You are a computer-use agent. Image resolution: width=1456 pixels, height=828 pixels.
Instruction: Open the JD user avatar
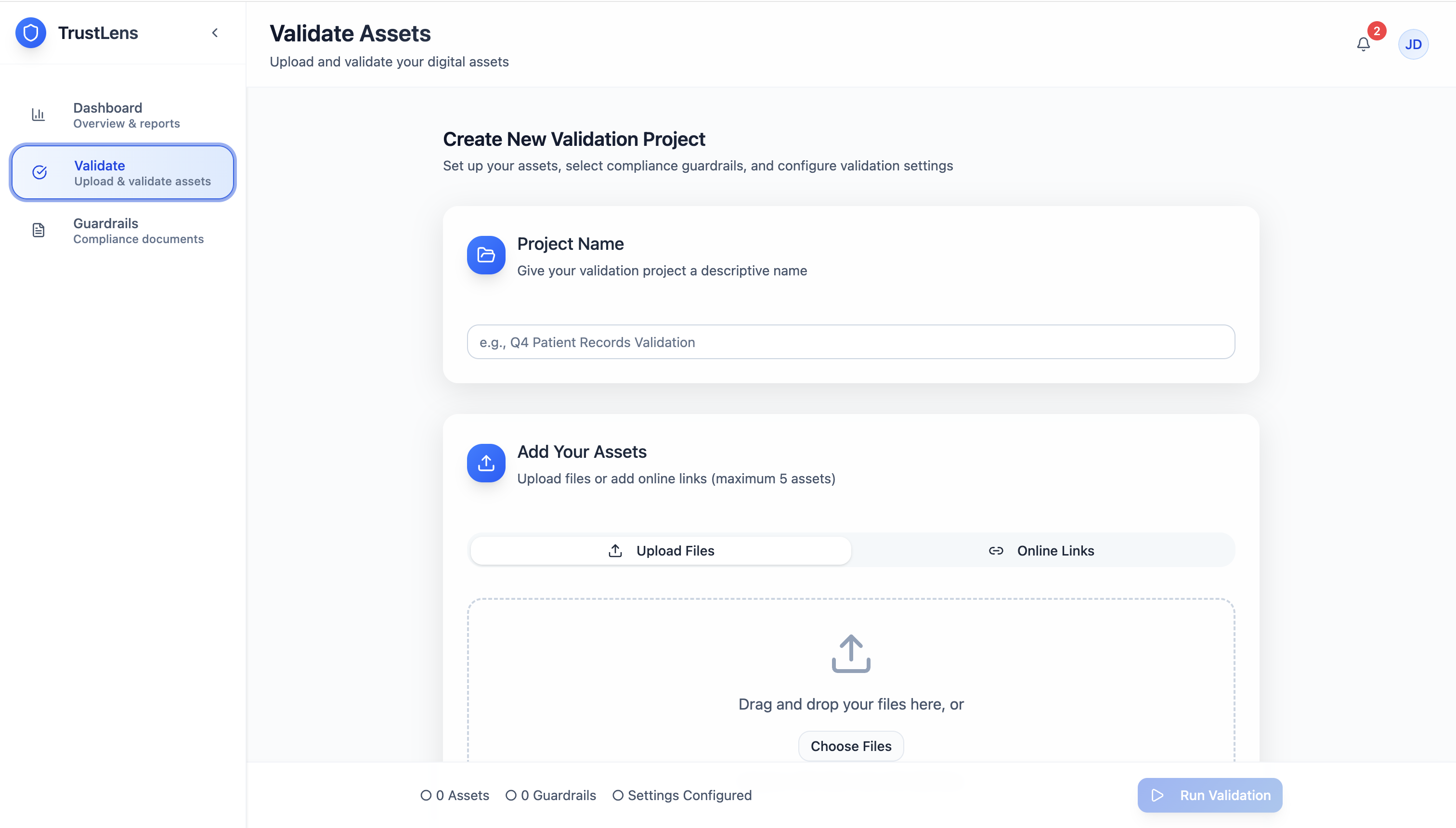pyautogui.click(x=1413, y=44)
